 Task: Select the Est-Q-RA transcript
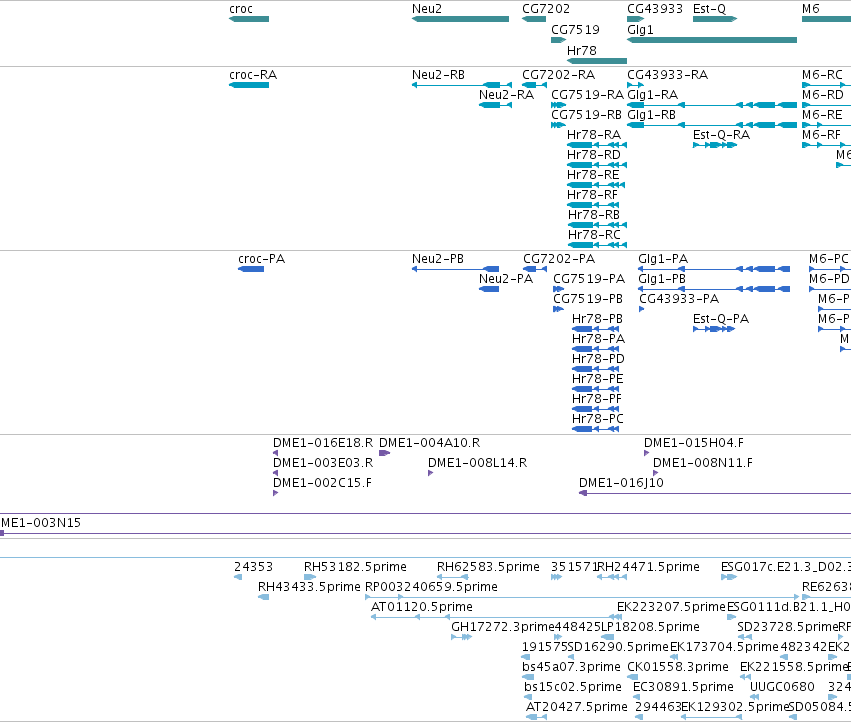[x=715, y=145]
